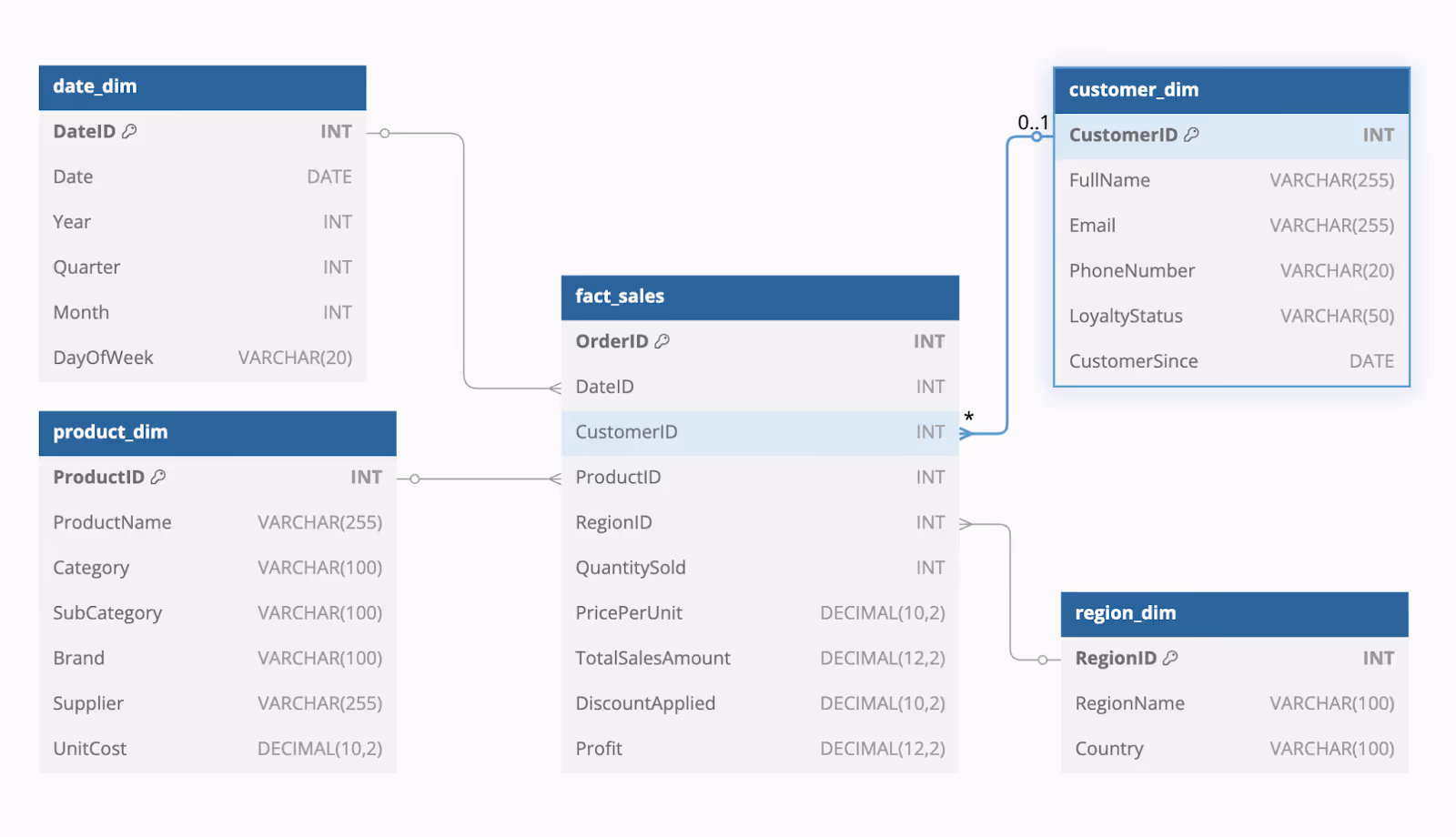
Task: Select the QuantitySold row in fact_sales
Action: [x=760, y=569]
